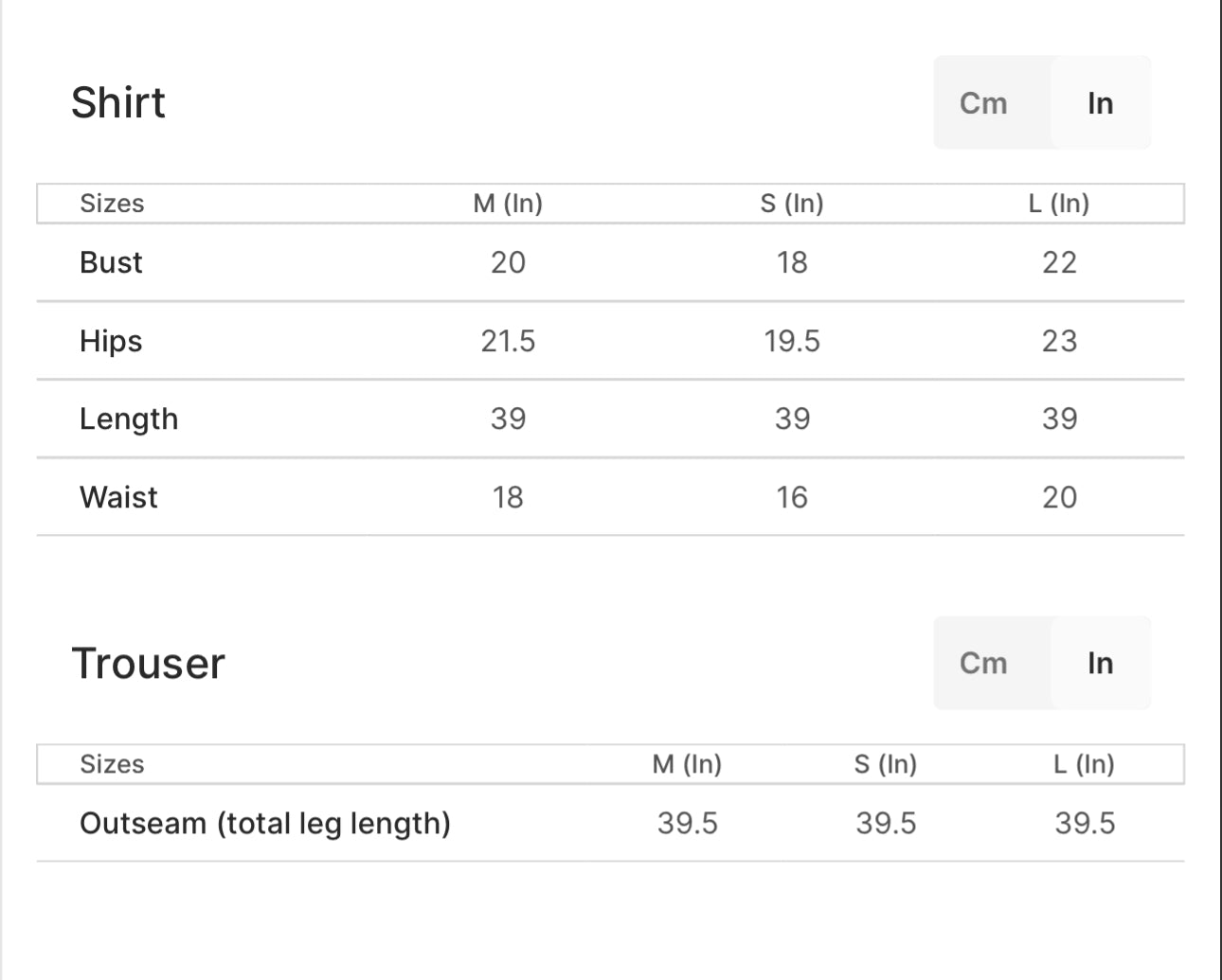The image size is (1222, 980).
Task: Click the Length row label
Action: pos(129,419)
